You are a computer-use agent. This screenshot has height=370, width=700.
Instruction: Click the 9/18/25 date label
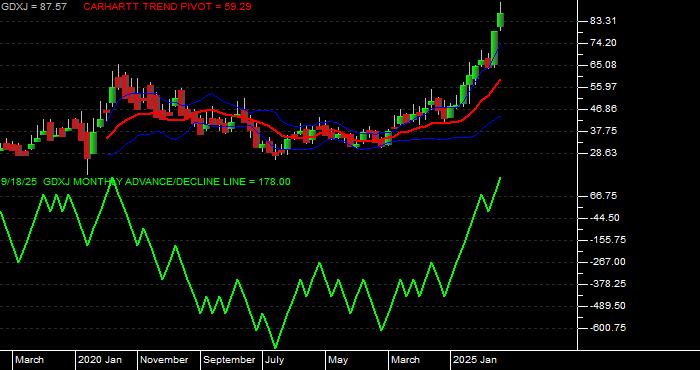19,182
